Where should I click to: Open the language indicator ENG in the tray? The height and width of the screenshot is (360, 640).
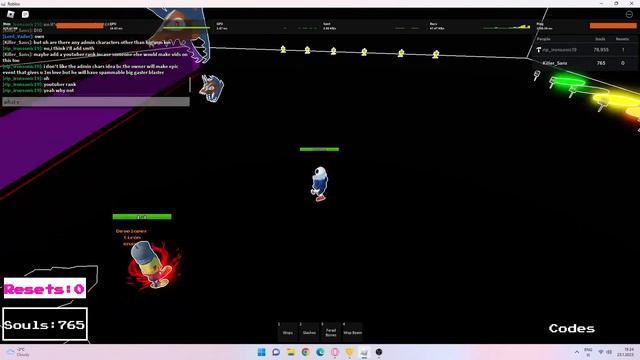click(x=588, y=352)
